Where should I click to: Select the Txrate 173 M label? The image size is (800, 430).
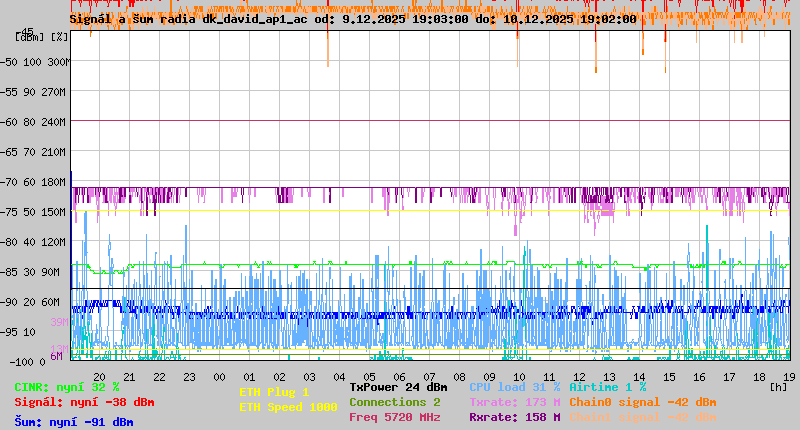pyautogui.click(x=514, y=402)
